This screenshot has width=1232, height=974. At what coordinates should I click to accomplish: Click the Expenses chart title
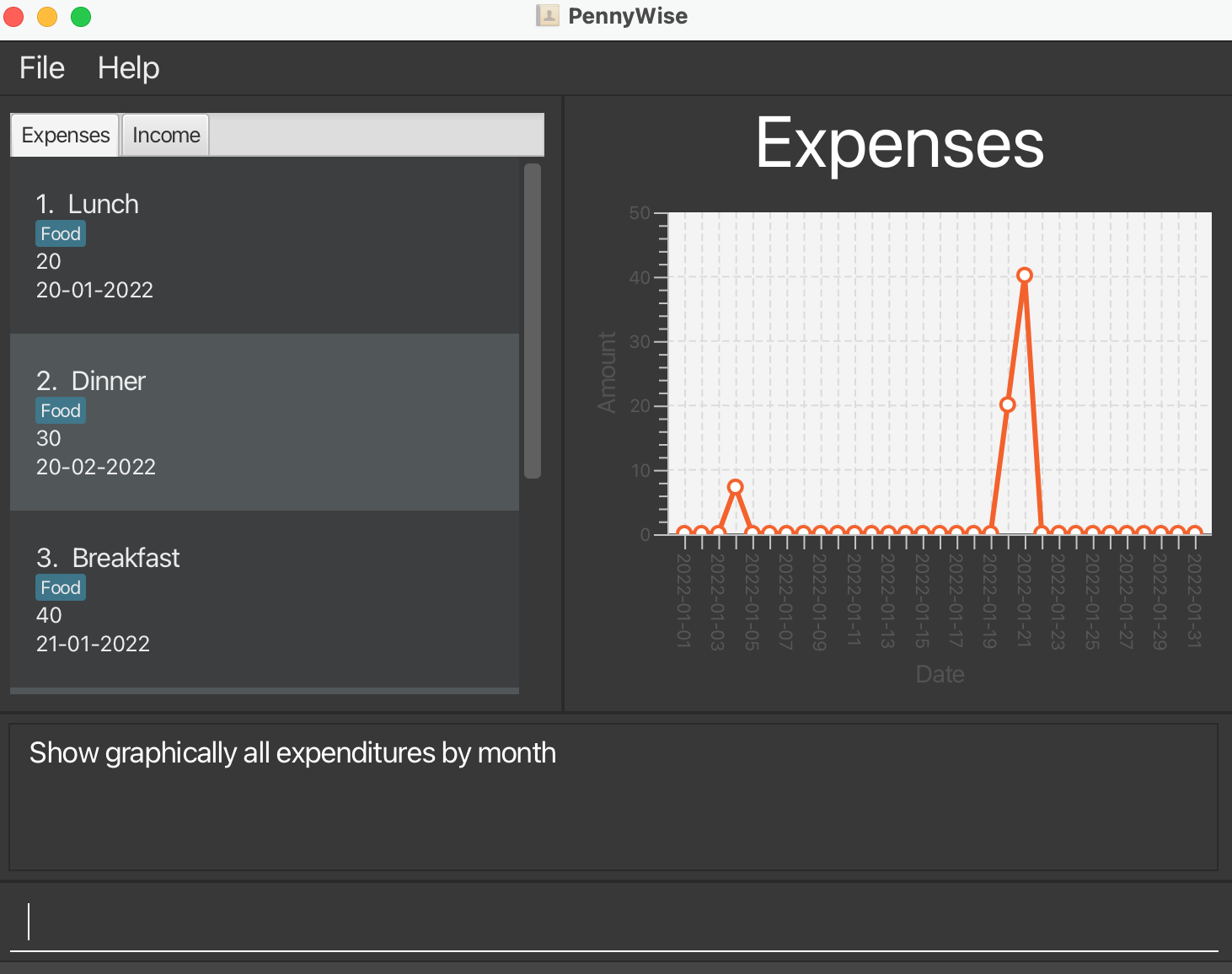(x=899, y=144)
